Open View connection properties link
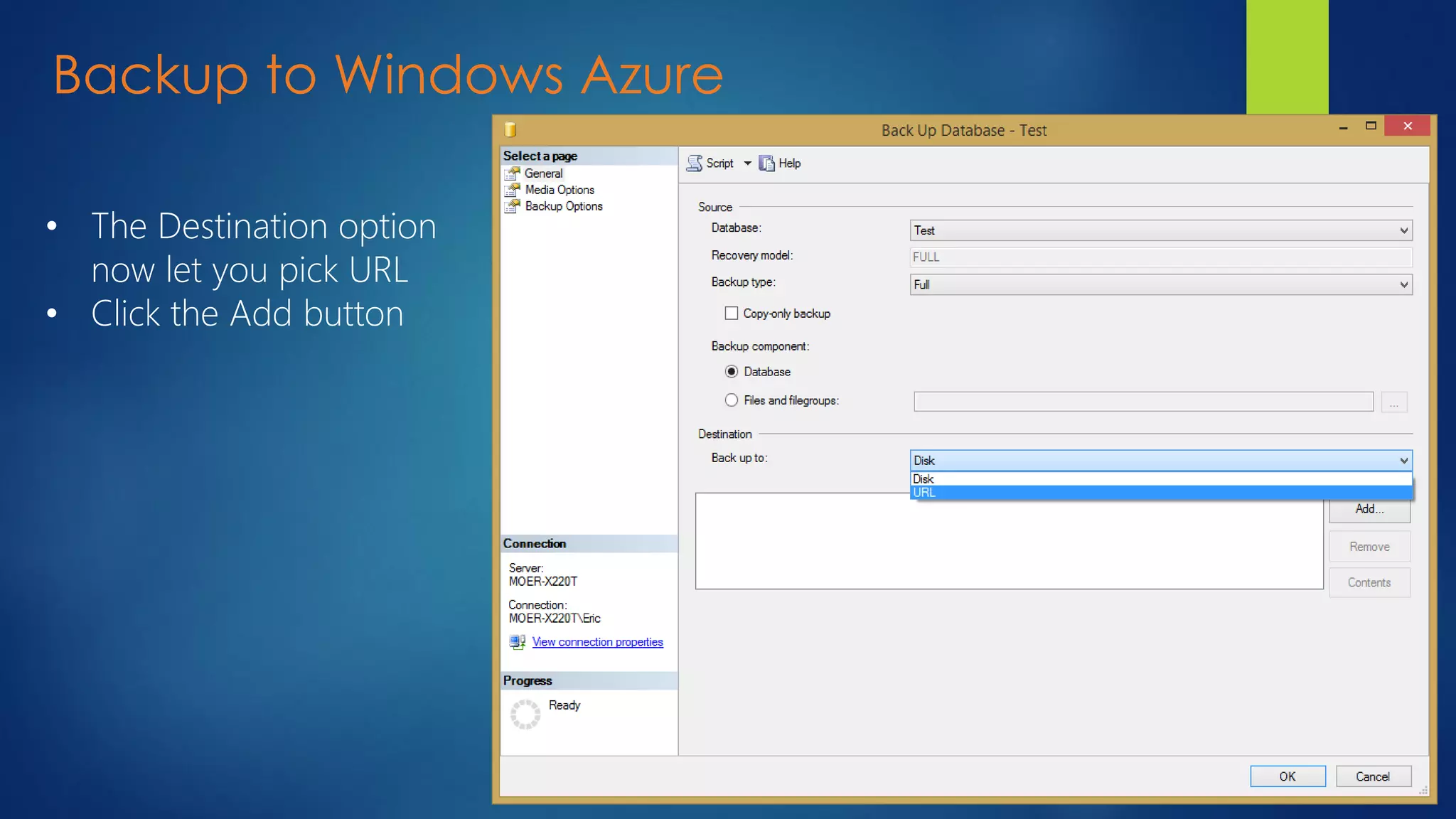 [x=597, y=642]
